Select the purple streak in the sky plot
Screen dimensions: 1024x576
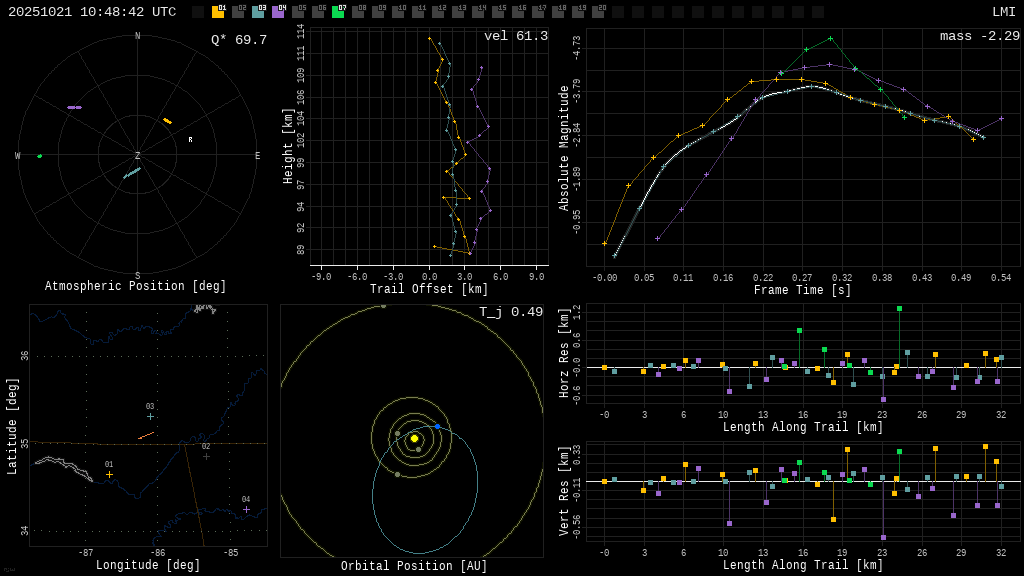point(74,107)
